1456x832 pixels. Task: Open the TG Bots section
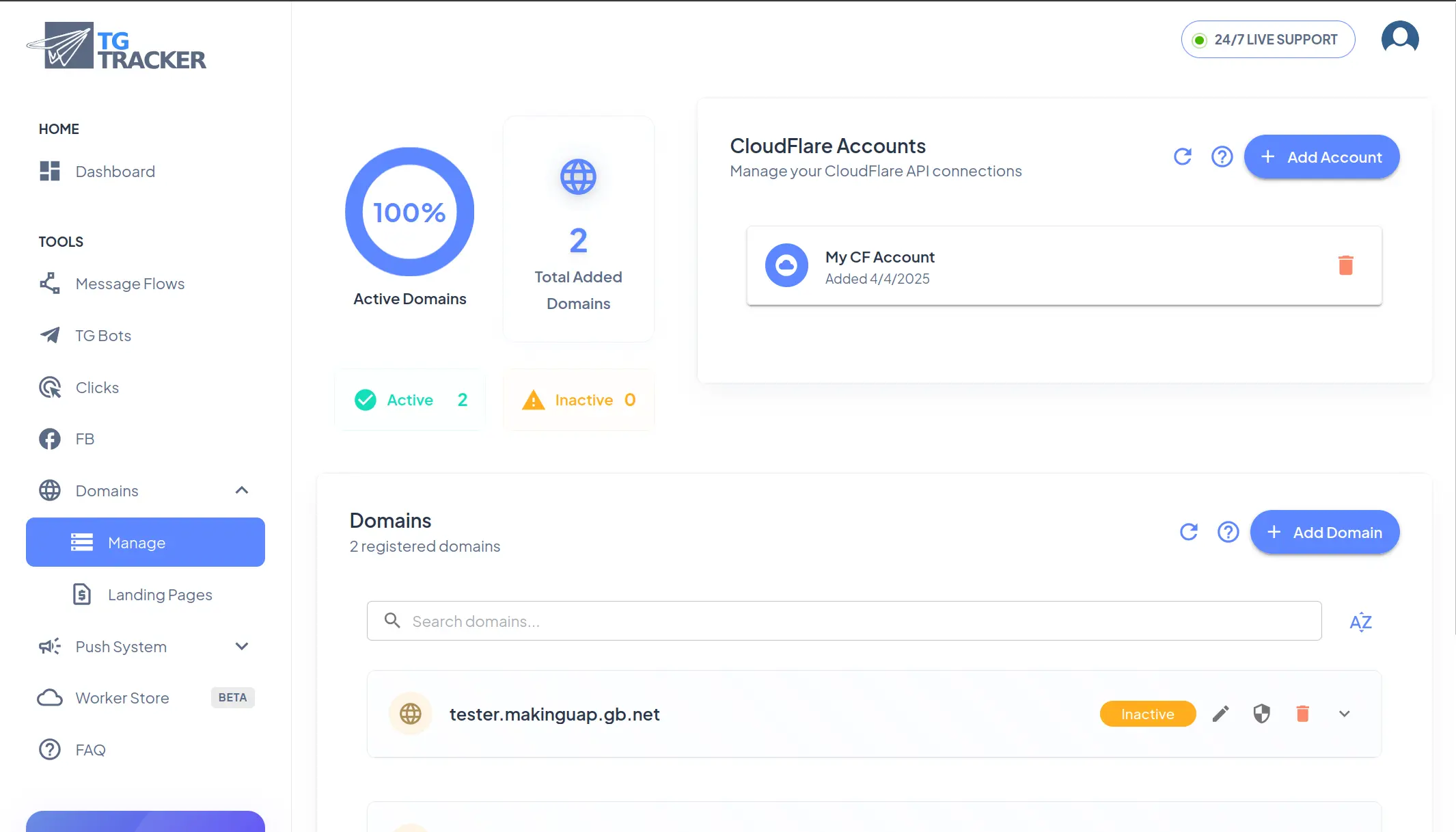103,335
